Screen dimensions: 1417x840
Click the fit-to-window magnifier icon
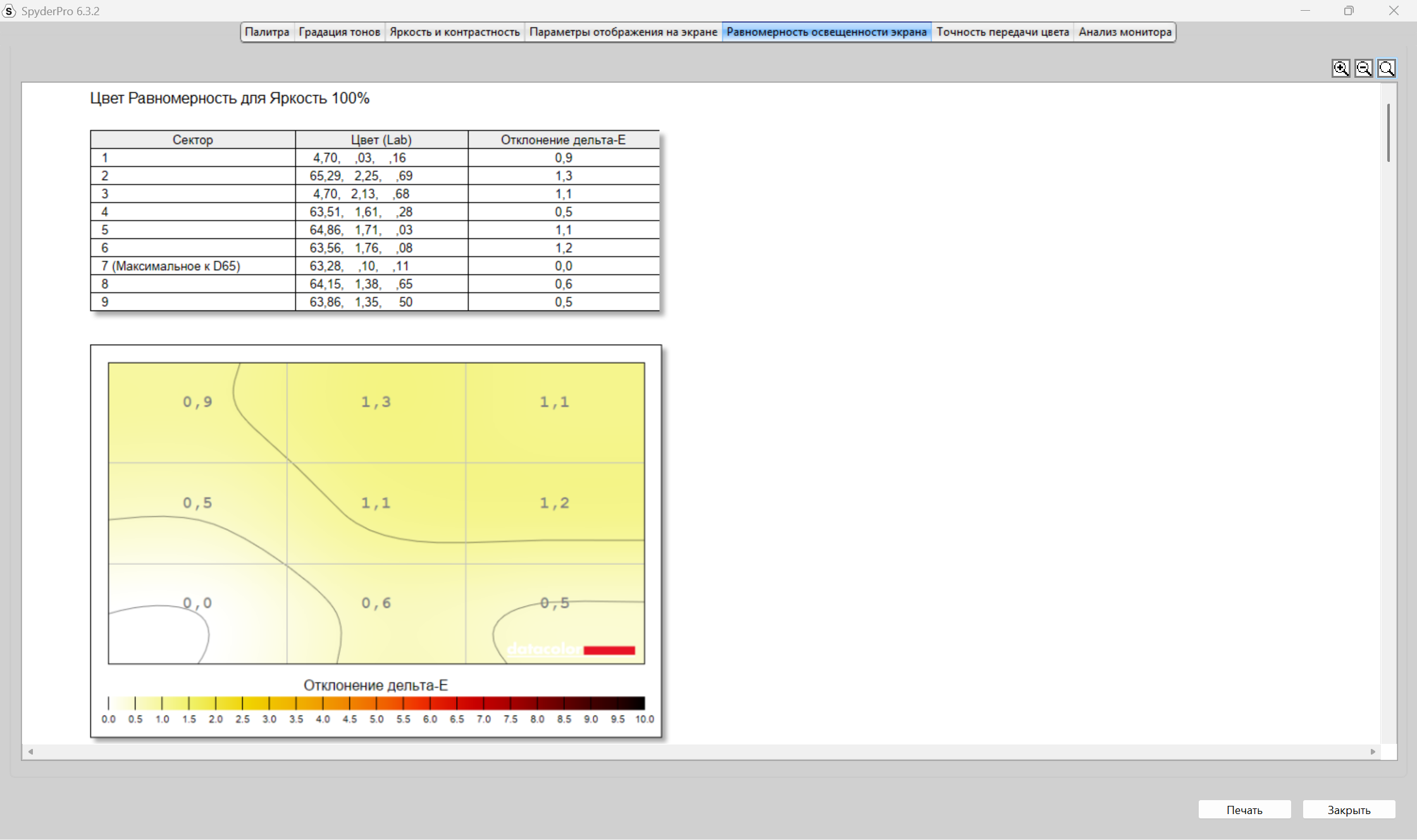pyautogui.click(x=1387, y=68)
